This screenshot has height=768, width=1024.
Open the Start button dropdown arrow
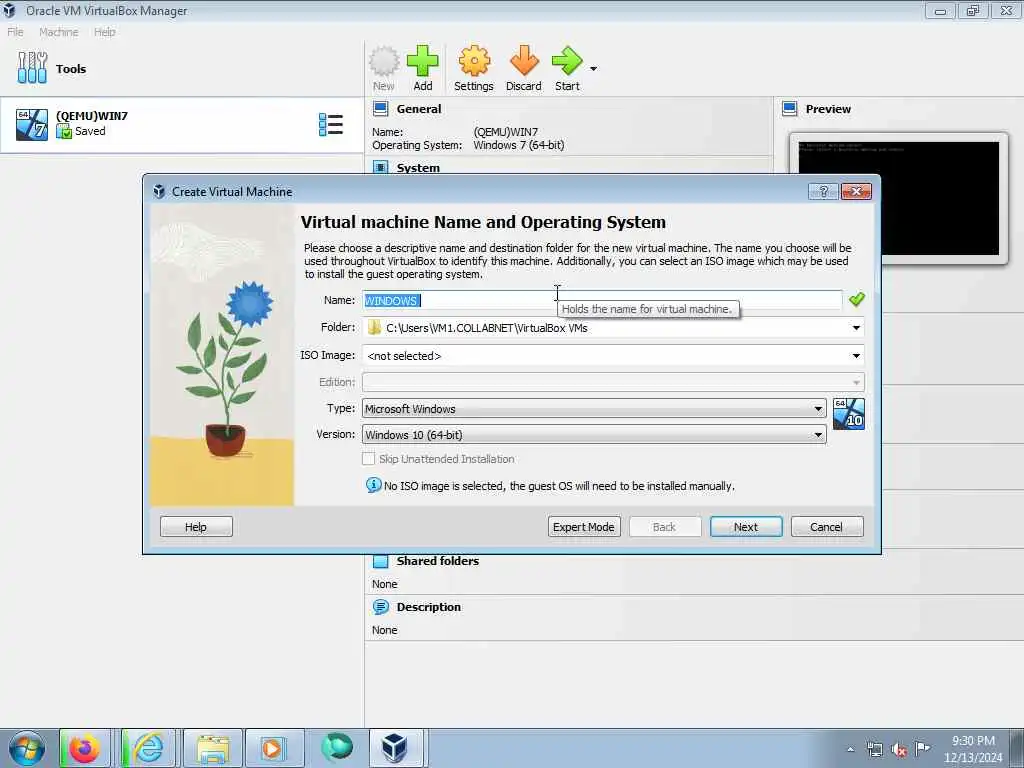point(593,68)
